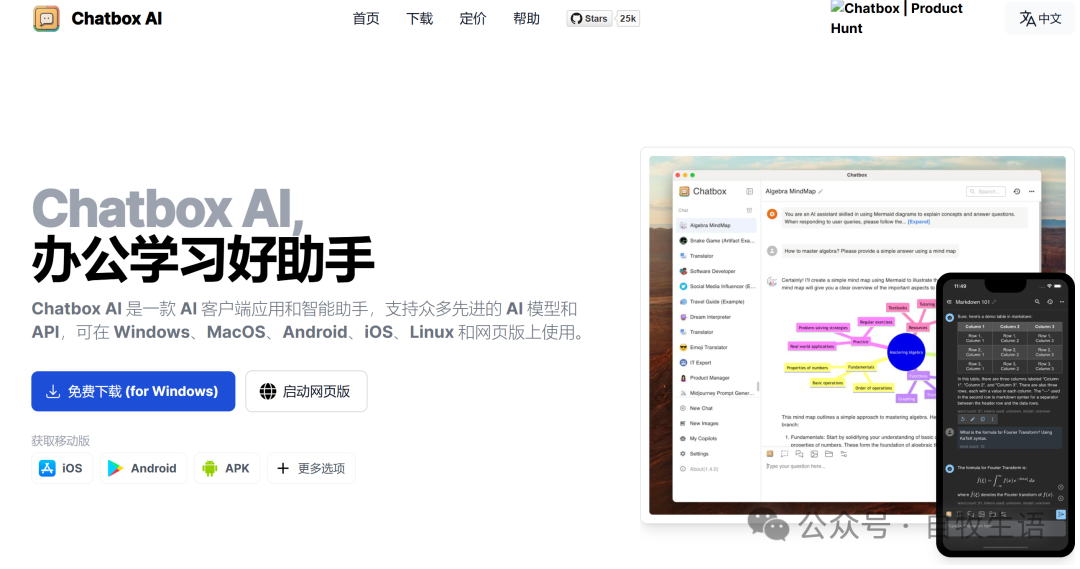Click the green Android robot icon beside APK
The width and height of the screenshot is (1080, 569).
coord(209,468)
